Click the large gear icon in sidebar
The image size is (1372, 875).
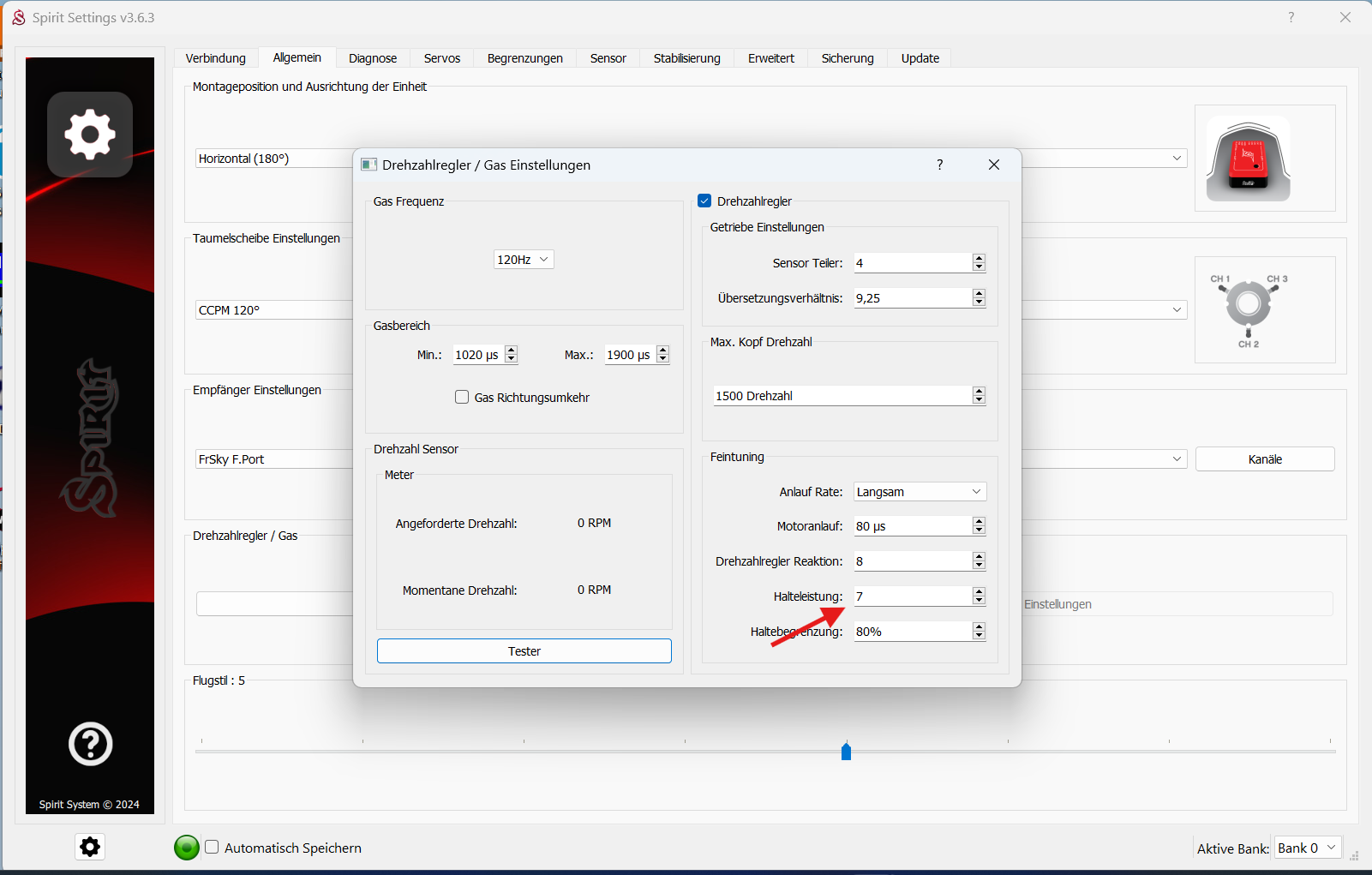pos(90,135)
